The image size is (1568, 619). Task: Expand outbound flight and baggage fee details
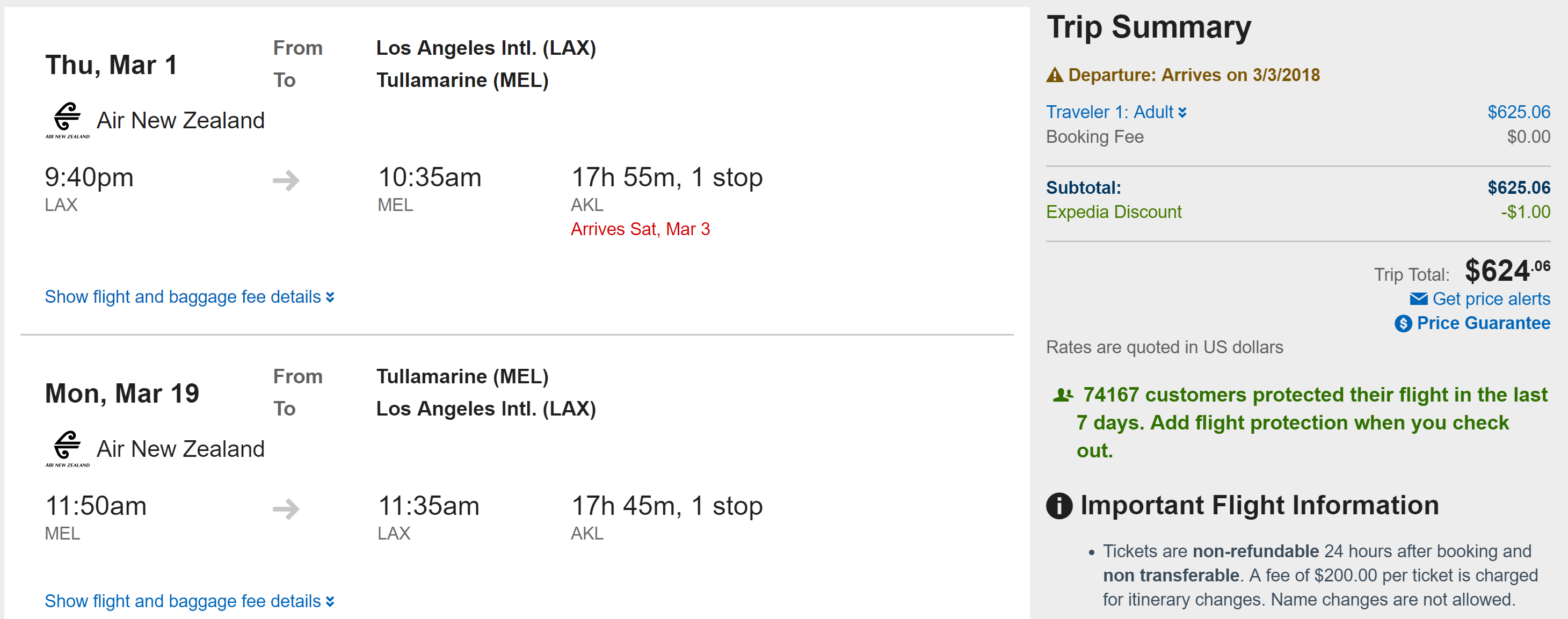[183, 297]
